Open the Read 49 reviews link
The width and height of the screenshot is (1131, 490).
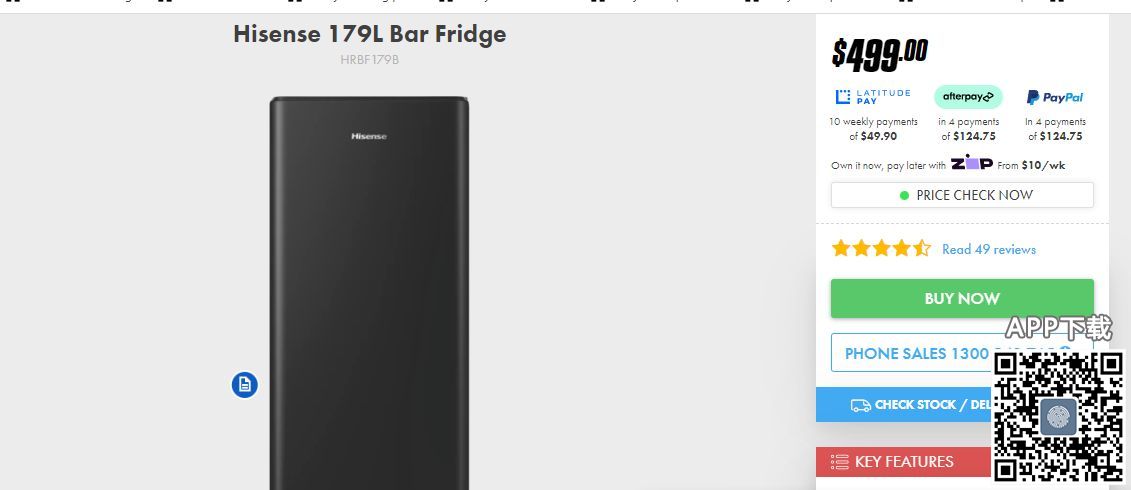click(989, 250)
